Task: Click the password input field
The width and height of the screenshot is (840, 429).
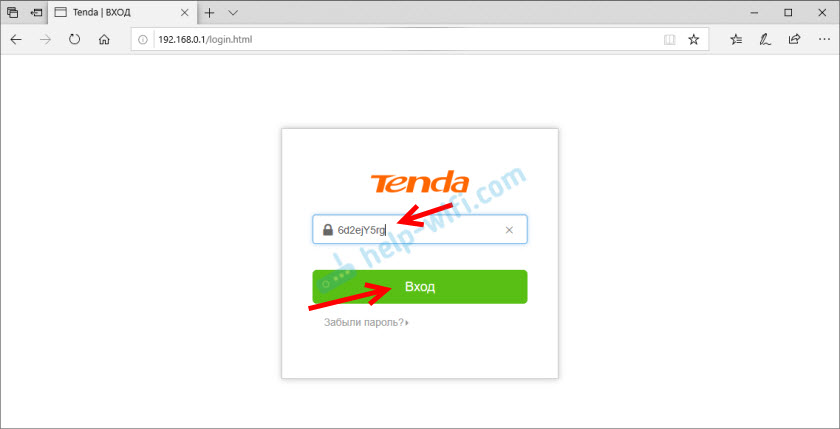Action: [420, 230]
